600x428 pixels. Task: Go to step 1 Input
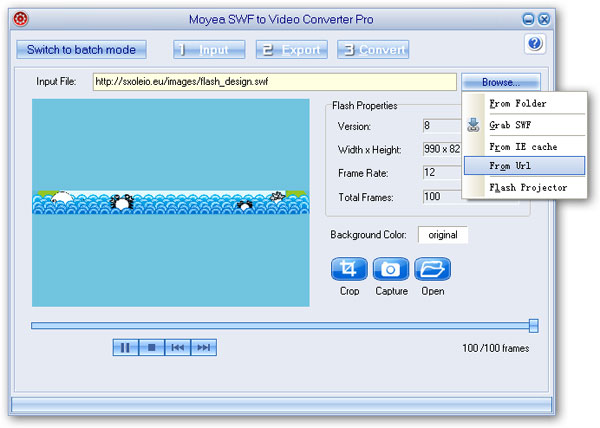click(x=209, y=50)
